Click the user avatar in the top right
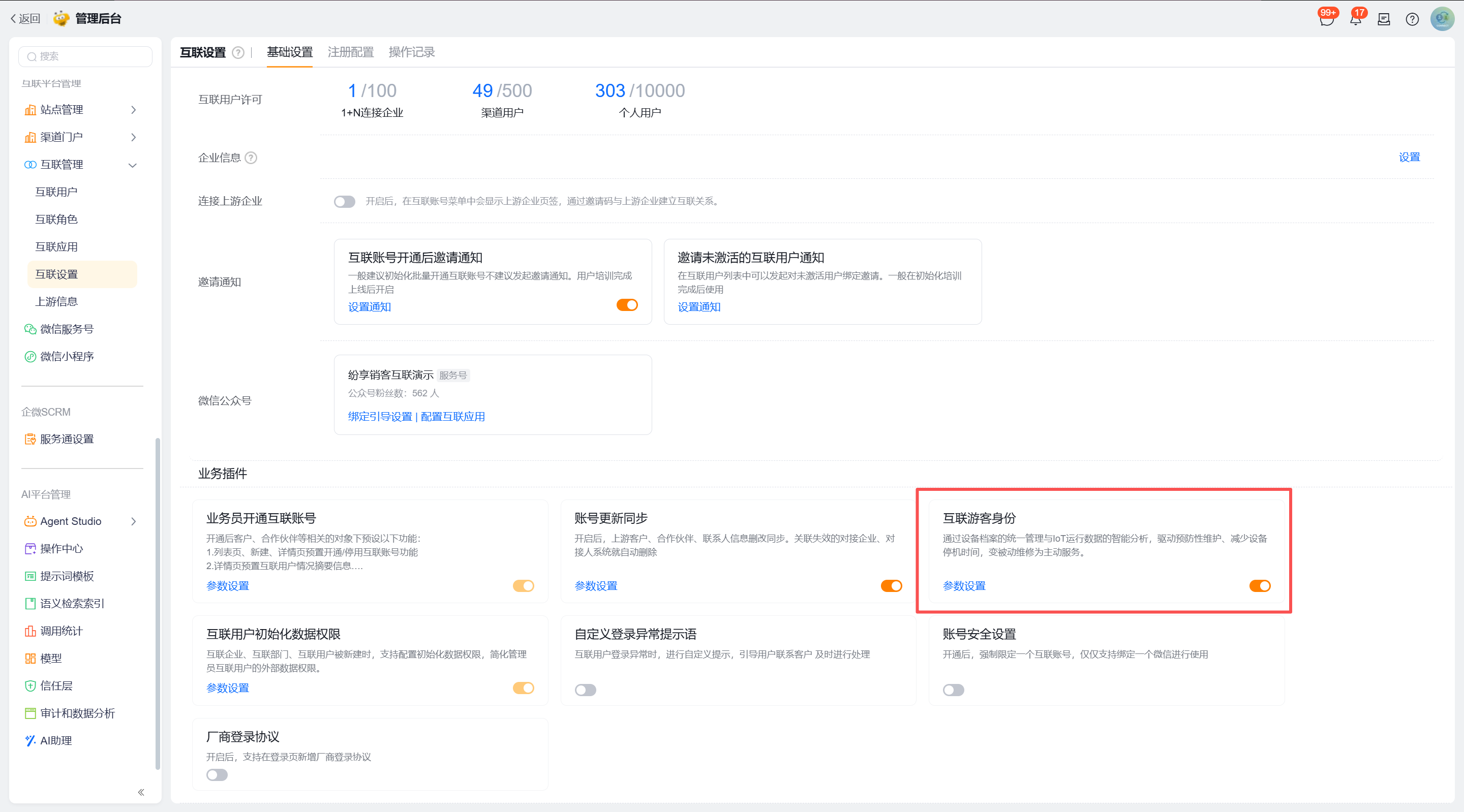1464x812 pixels. pos(1443,19)
